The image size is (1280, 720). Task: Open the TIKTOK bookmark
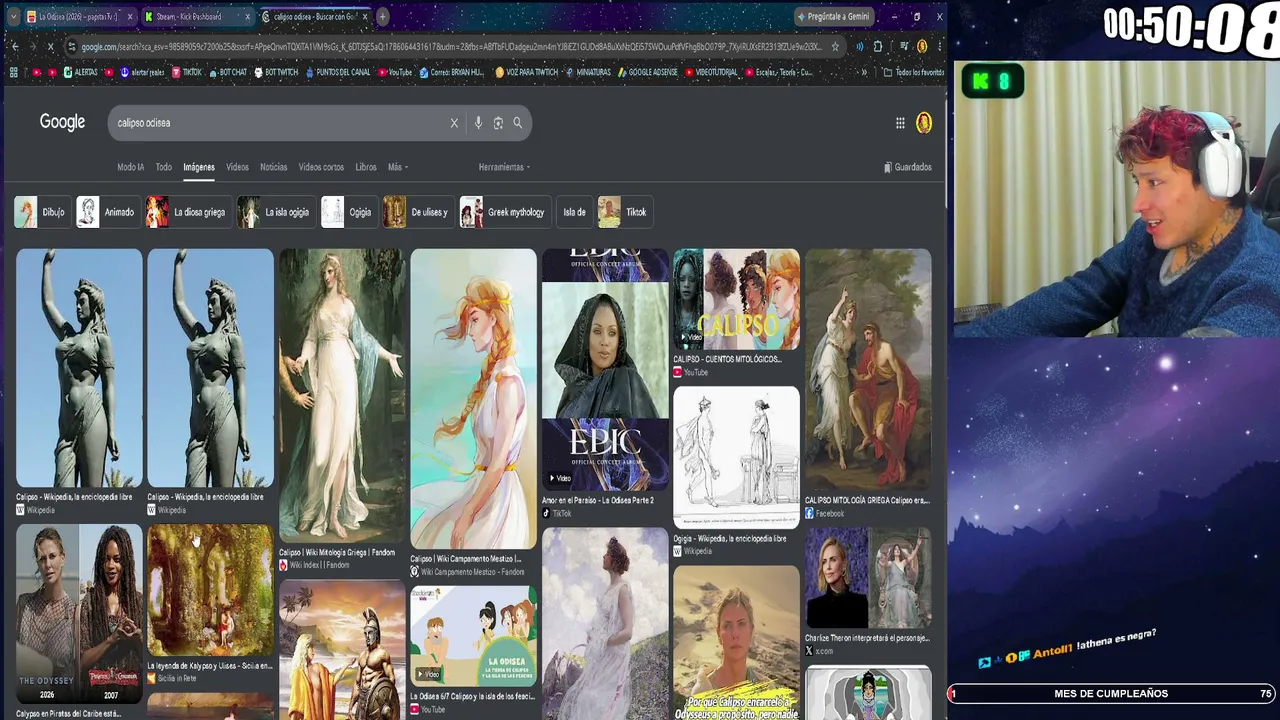186,72
